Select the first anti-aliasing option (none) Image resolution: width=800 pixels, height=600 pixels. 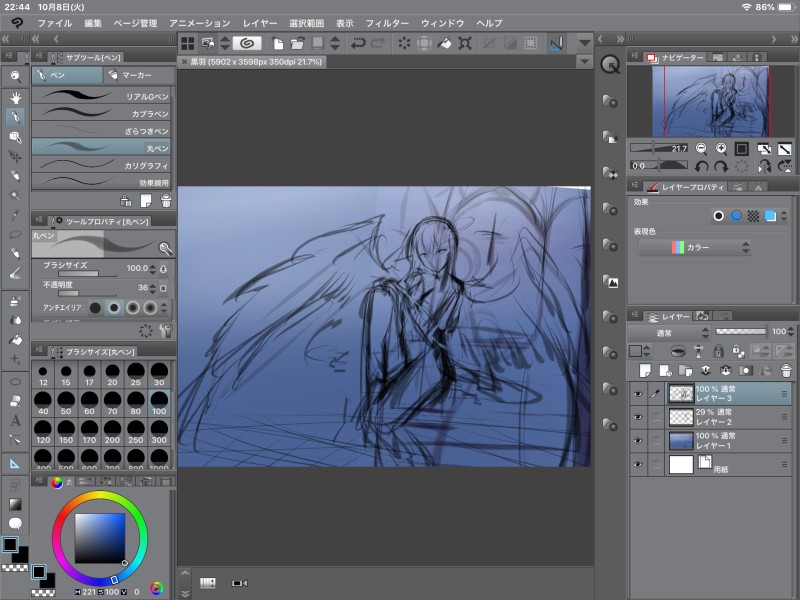click(x=95, y=308)
